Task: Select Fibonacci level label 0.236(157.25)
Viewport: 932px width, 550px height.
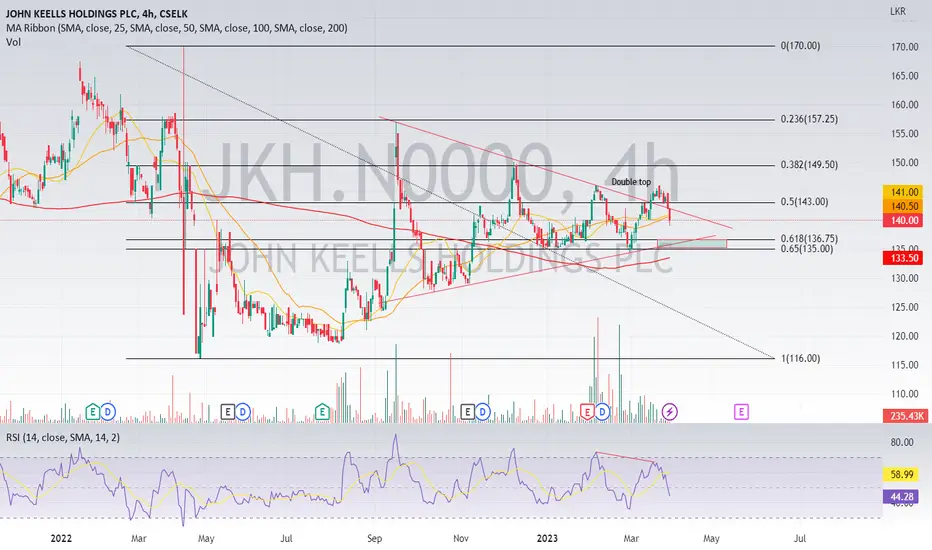Action: click(810, 119)
